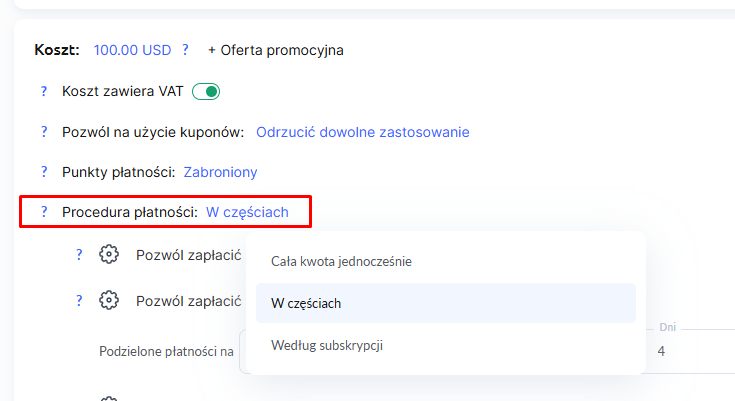
Task: Click the 100.00 USD cost link
Action: [133, 50]
